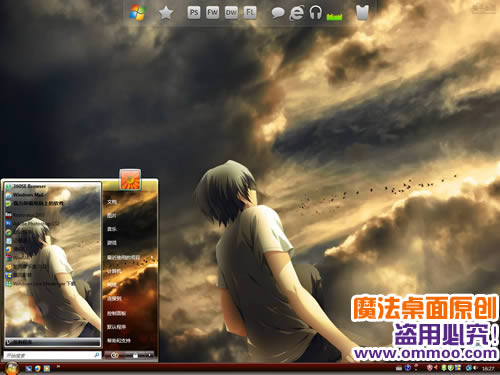Open 网络 in Start menu
500x375 pixels.
112,285
